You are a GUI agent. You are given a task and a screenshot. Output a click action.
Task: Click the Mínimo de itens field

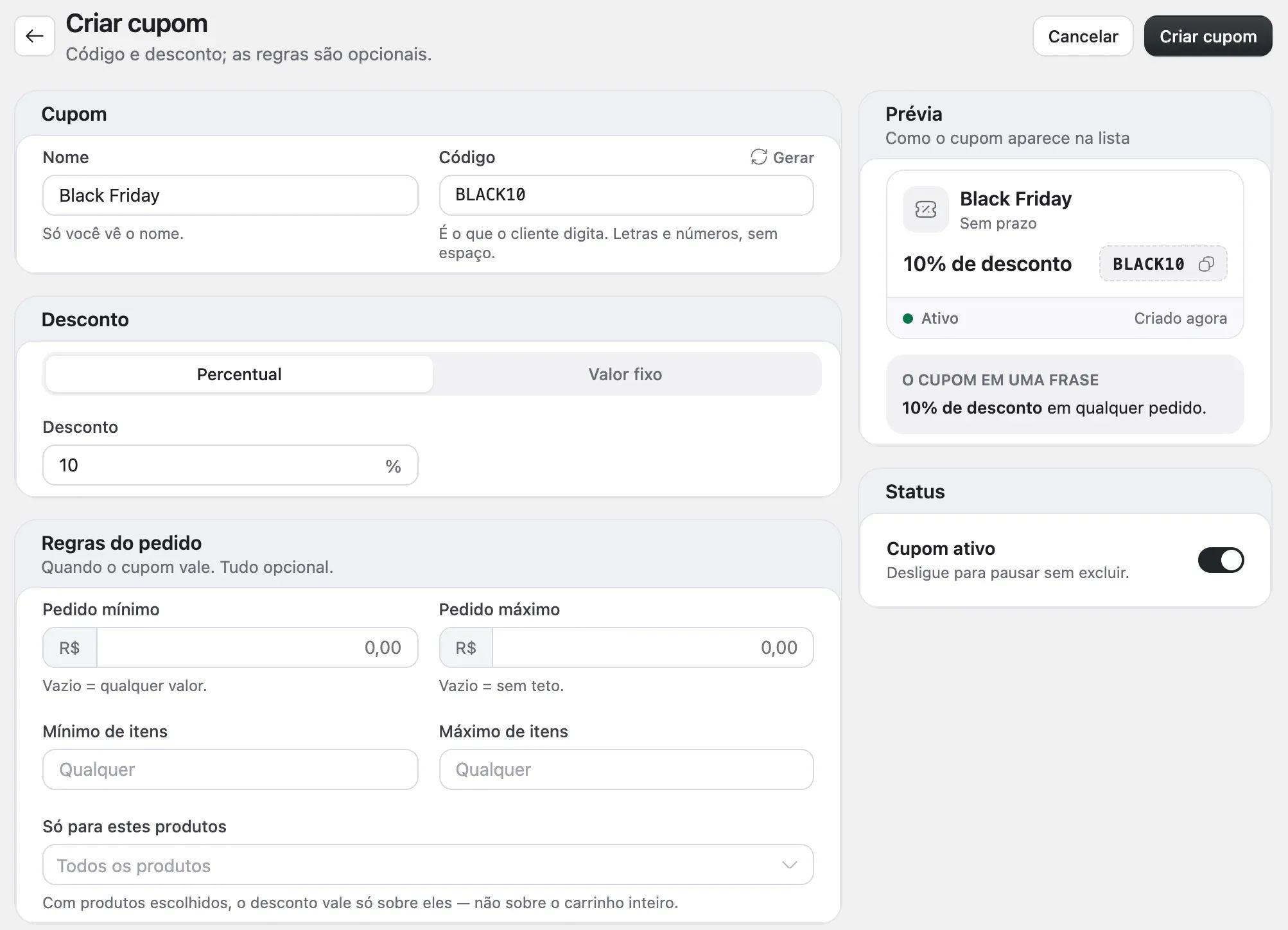230,769
